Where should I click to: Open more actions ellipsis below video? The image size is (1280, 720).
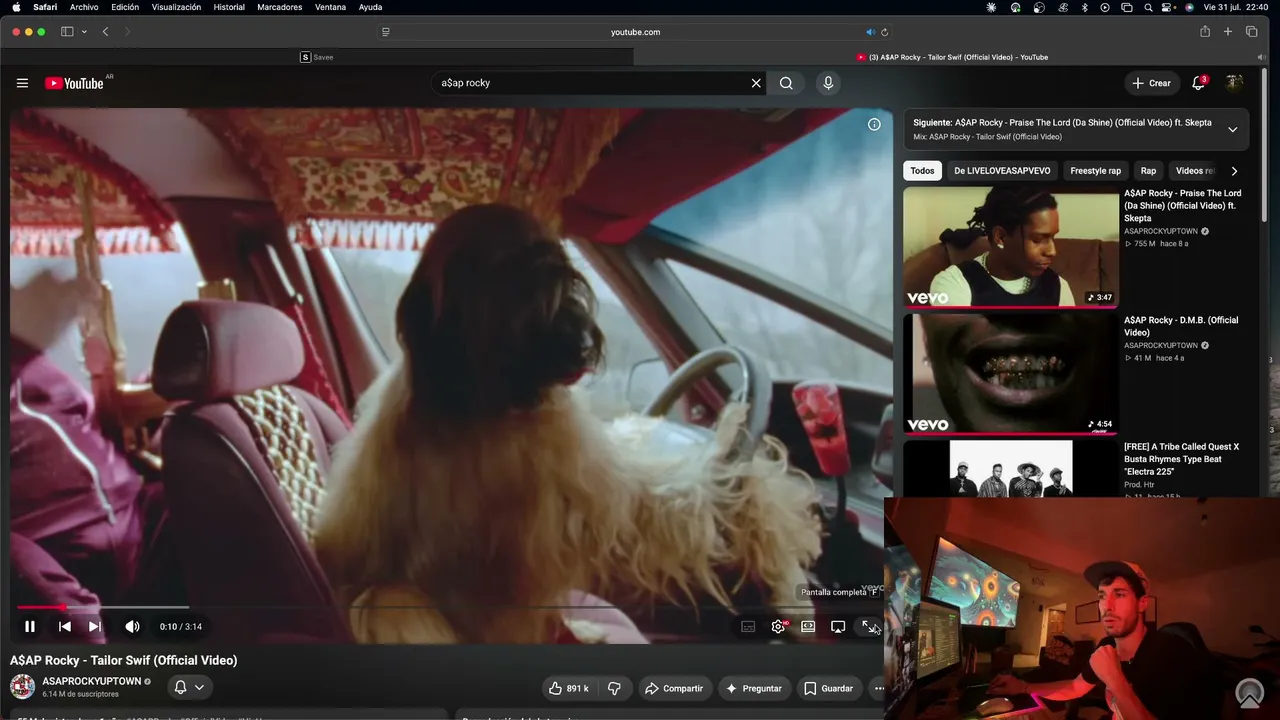pyautogui.click(x=878, y=688)
